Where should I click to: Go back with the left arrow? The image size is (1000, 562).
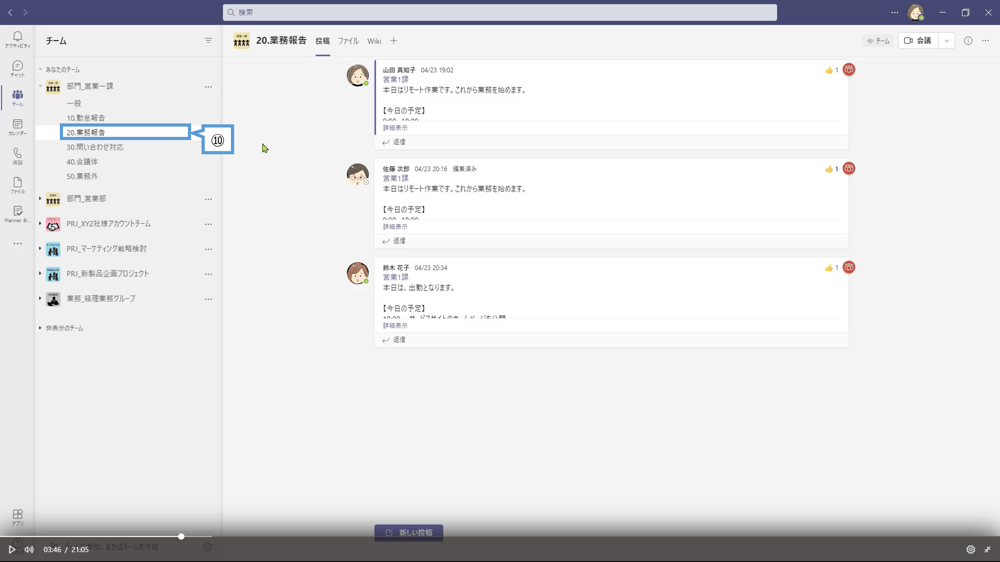(x=10, y=12)
